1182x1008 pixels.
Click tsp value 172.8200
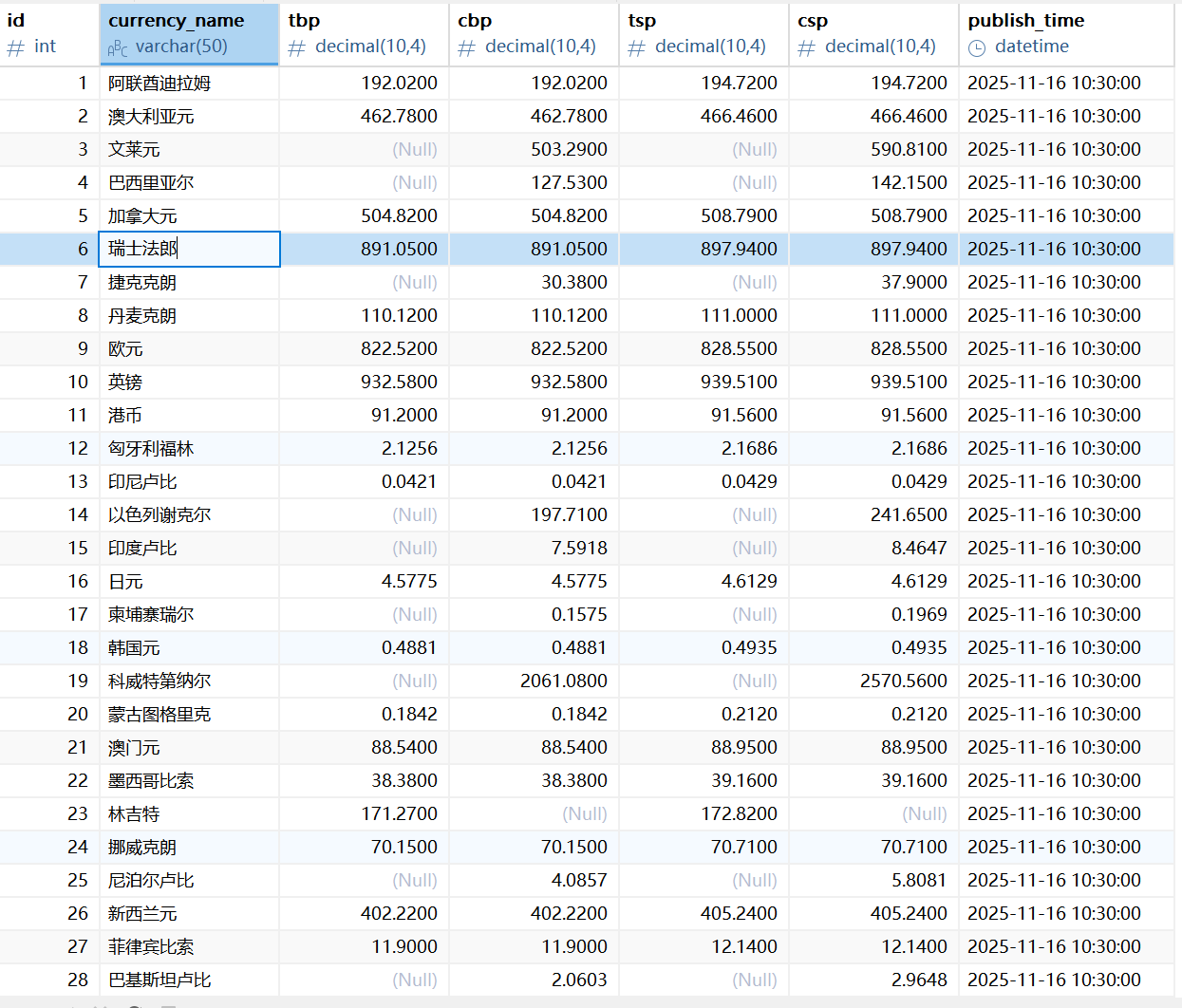click(x=739, y=814)
